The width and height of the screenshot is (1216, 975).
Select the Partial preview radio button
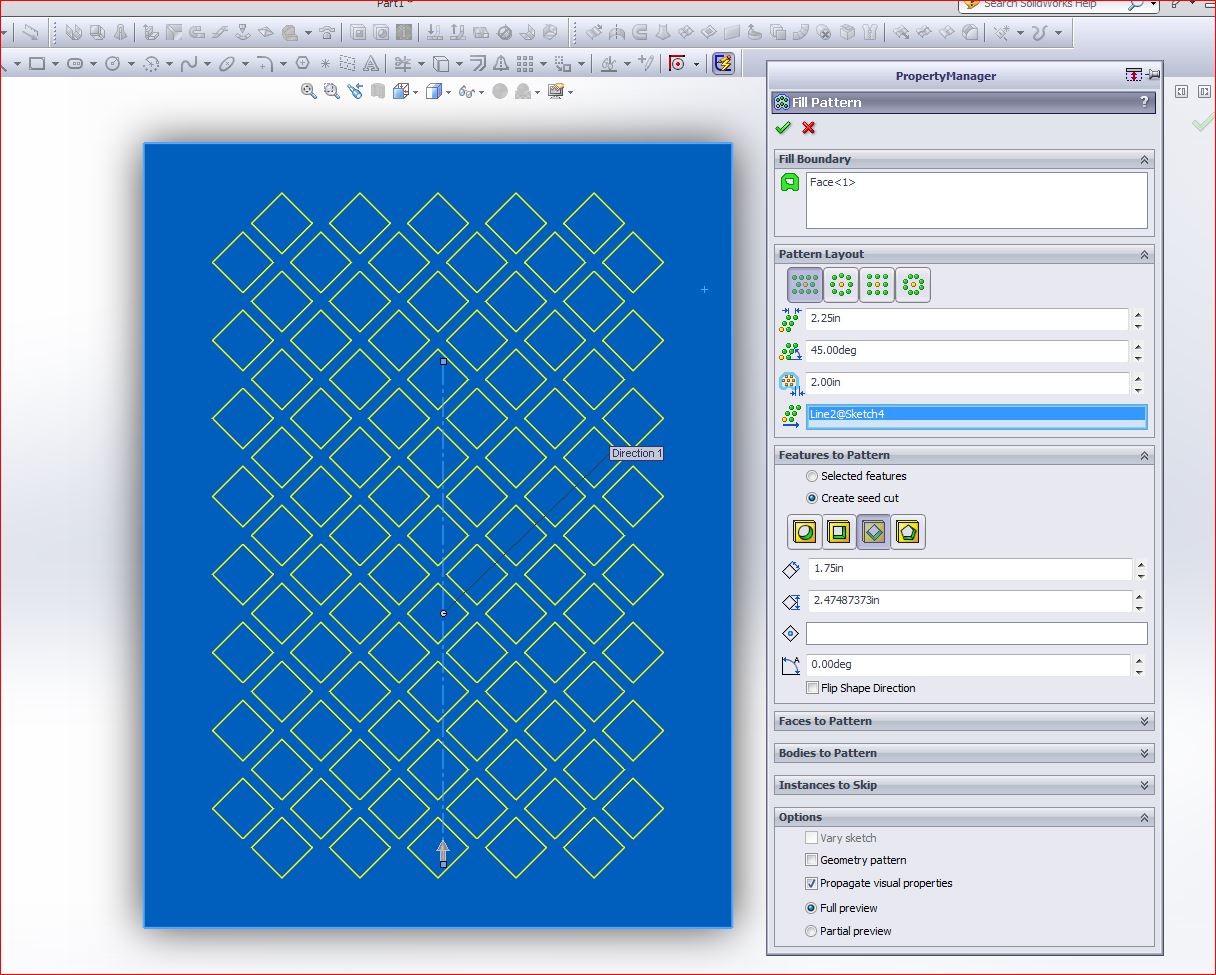[812, 931]
